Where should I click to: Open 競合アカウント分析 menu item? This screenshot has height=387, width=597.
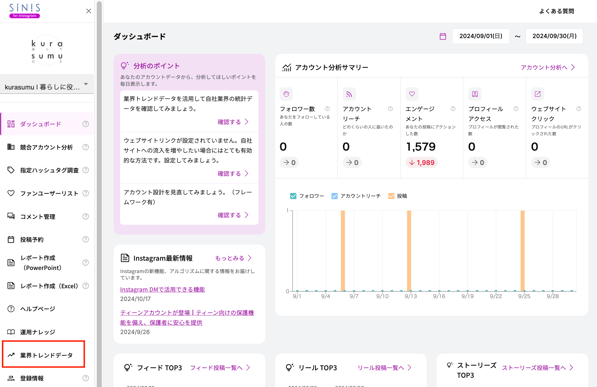coord(46,147)
